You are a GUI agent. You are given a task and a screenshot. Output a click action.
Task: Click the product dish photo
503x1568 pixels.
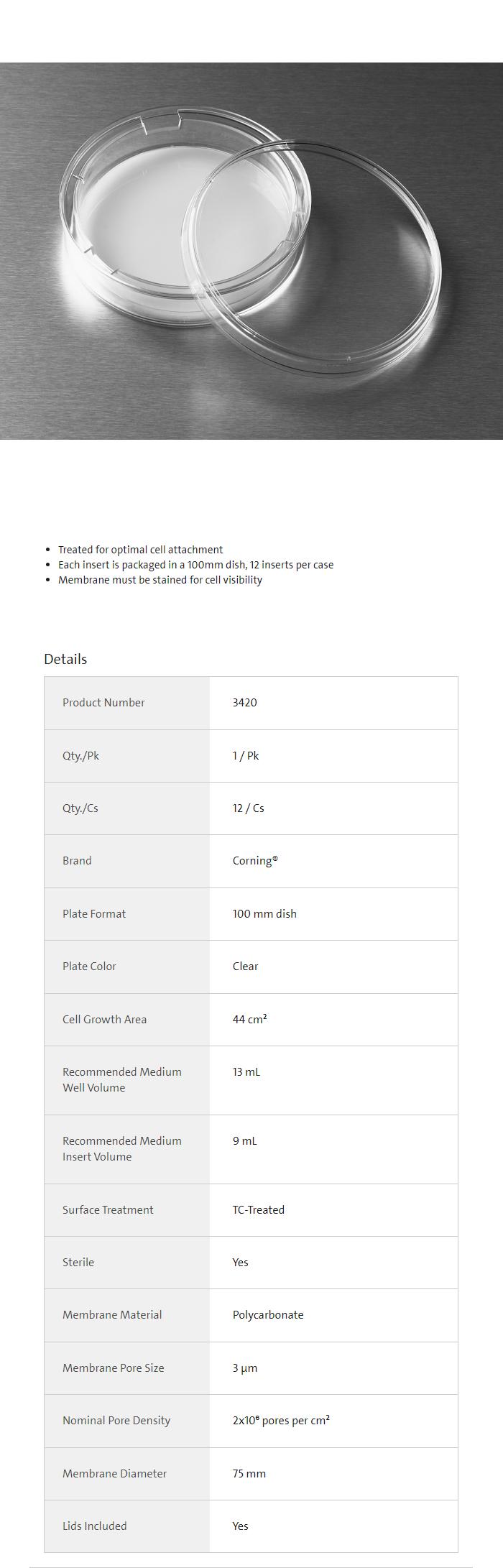coord(251,251)
